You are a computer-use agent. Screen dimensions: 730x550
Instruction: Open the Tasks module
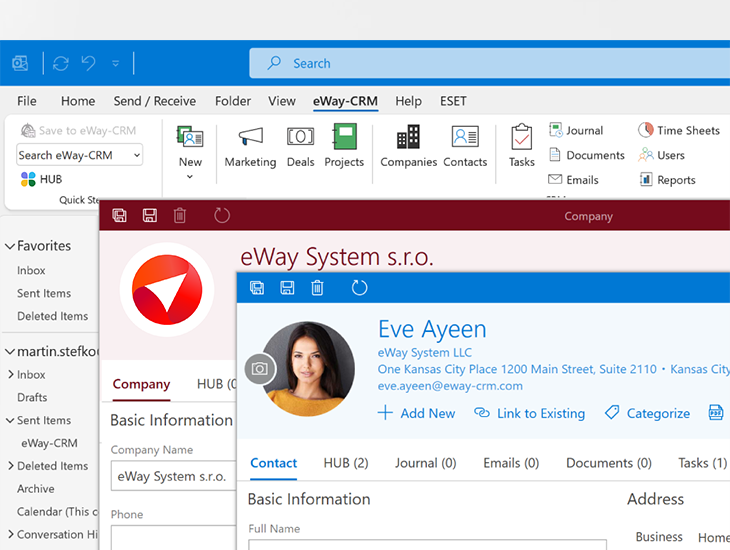pyautogui.click(x=521, y=146)
